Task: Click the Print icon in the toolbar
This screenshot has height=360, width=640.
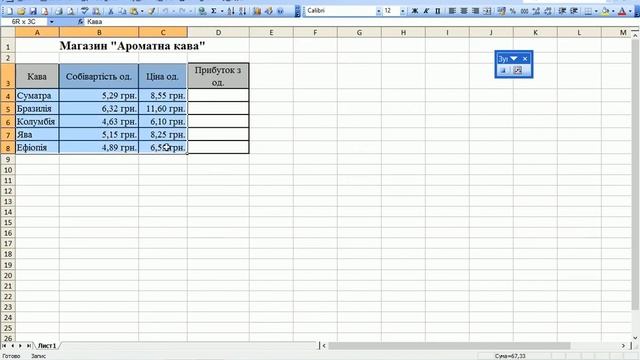Action: 58,11
